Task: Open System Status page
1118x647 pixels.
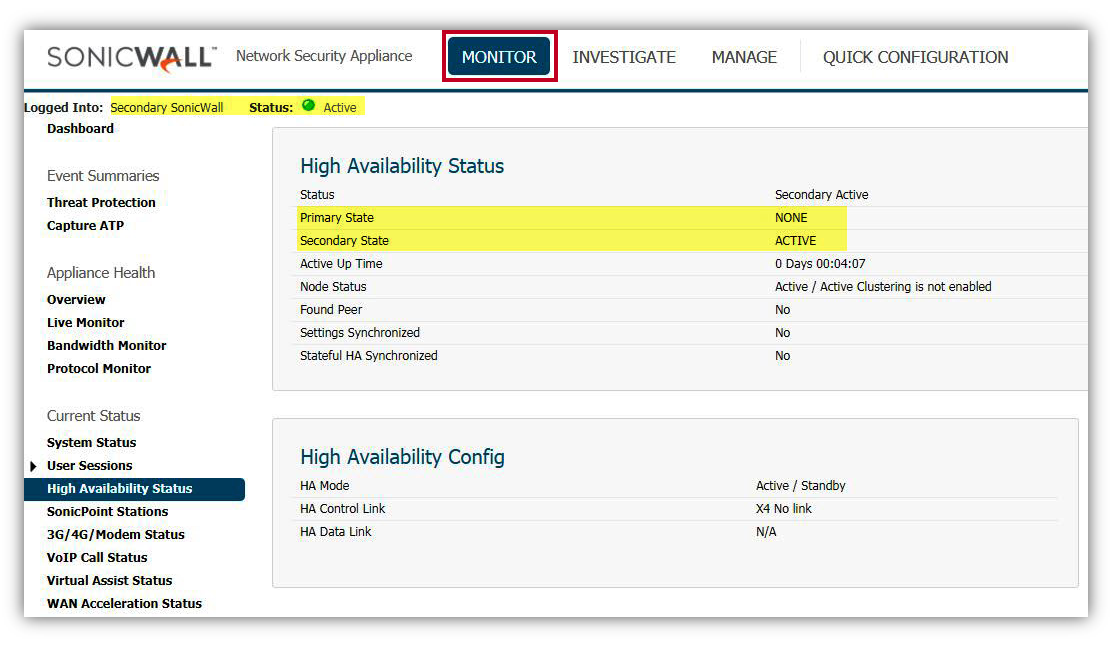Action: [91, 442]
